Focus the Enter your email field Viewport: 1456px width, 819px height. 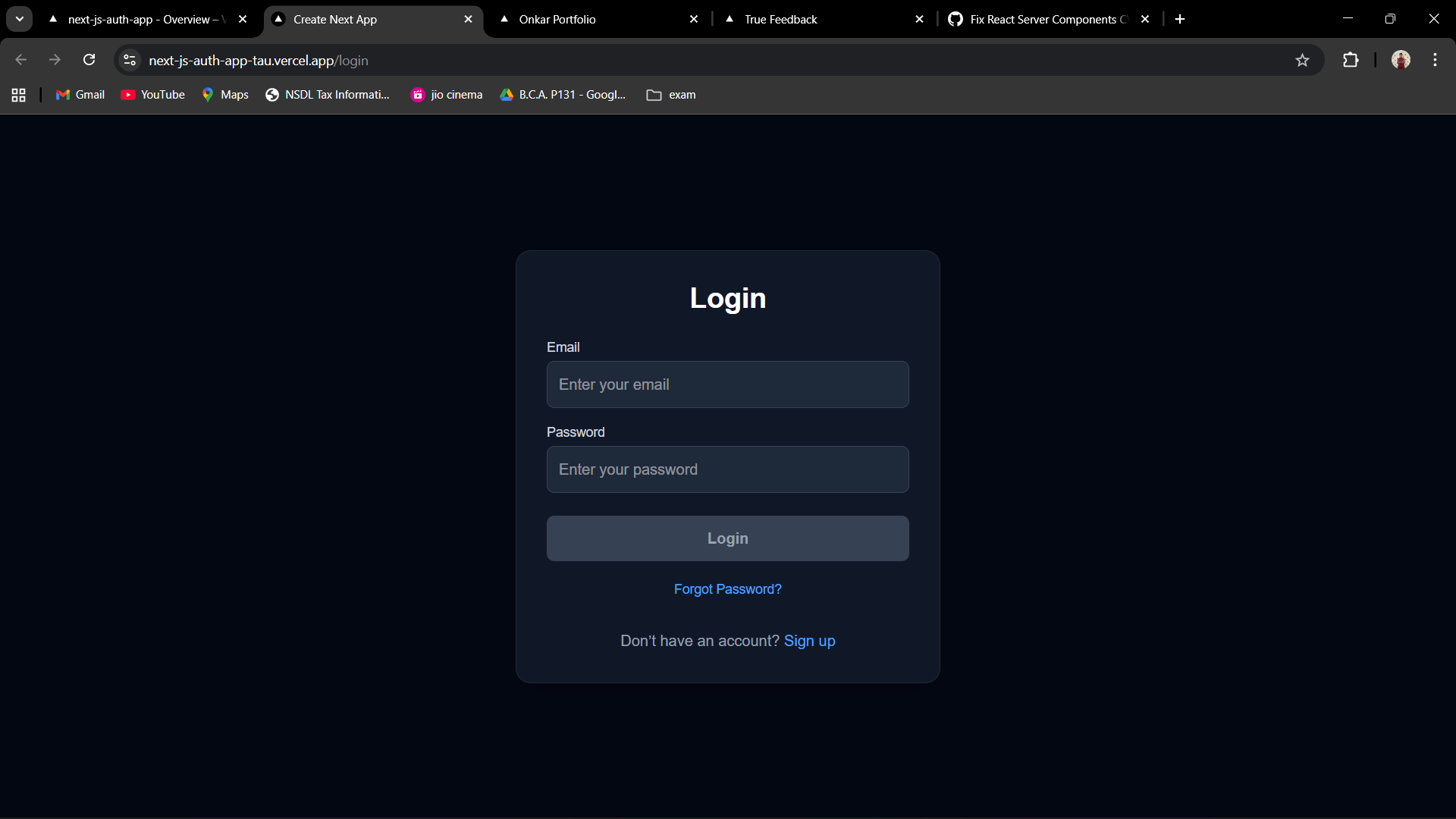point(727,384)
